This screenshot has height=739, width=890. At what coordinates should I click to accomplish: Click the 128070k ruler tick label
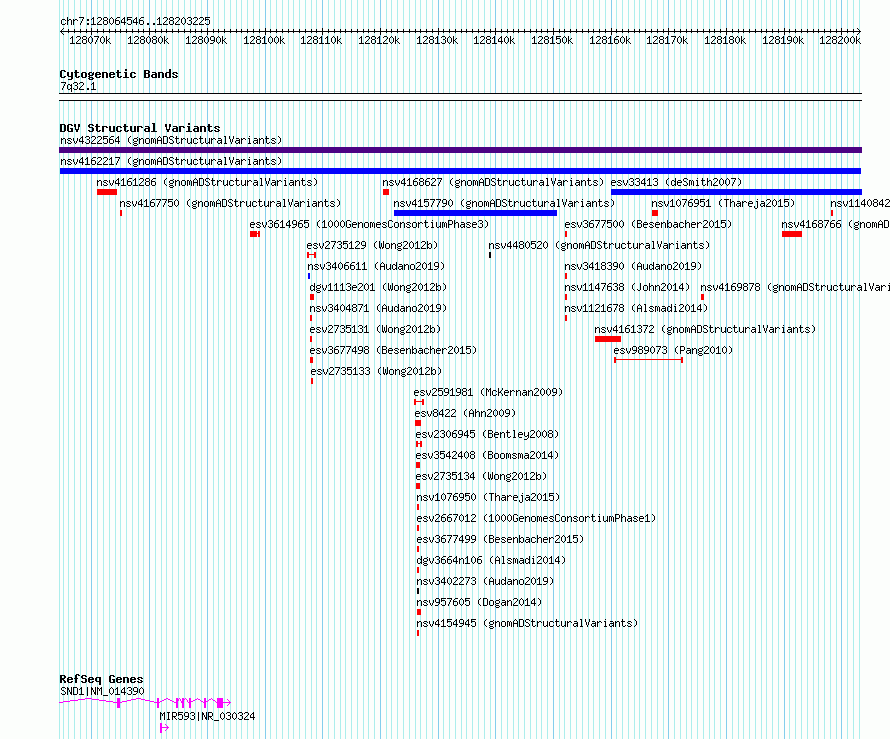pos(90,40)
